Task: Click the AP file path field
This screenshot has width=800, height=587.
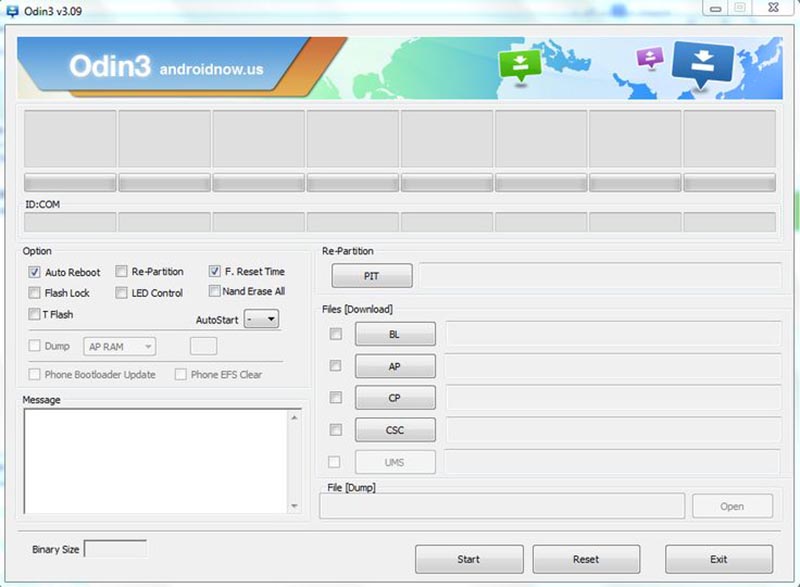Action: coord(613,366)
